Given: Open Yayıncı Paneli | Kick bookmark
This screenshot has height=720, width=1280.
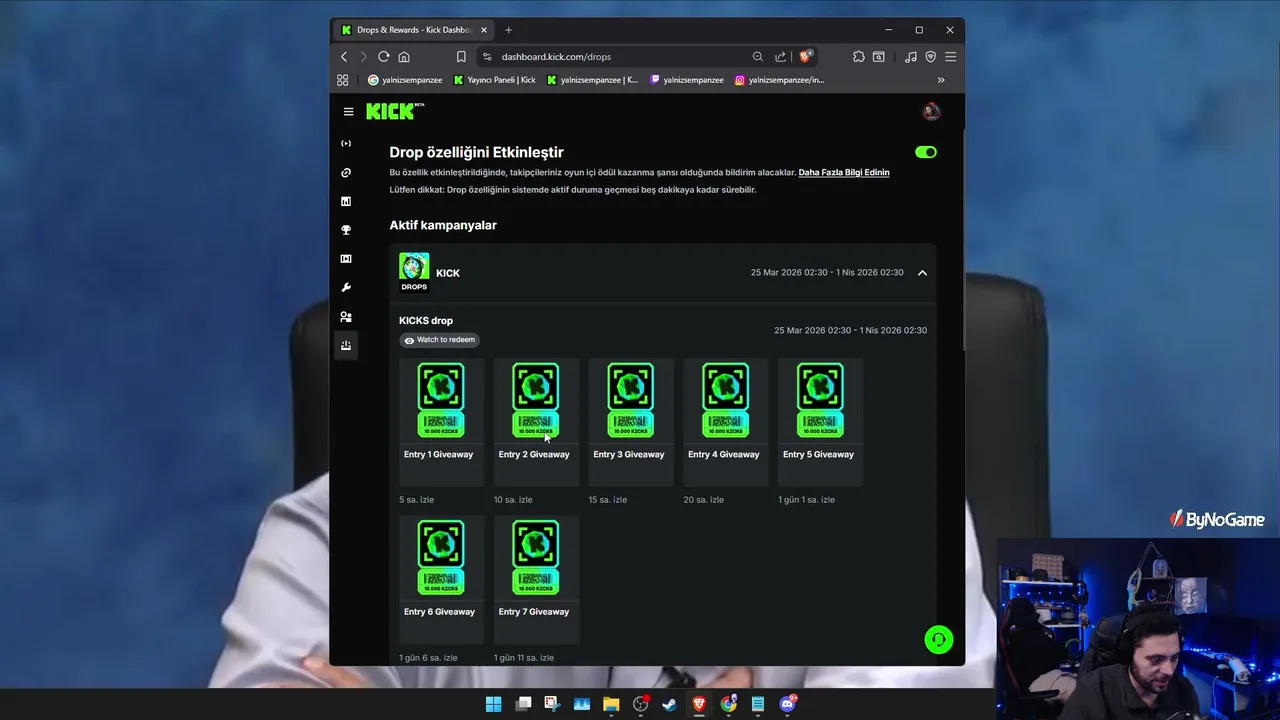Looking at the screenshot, I should (495, 80).
